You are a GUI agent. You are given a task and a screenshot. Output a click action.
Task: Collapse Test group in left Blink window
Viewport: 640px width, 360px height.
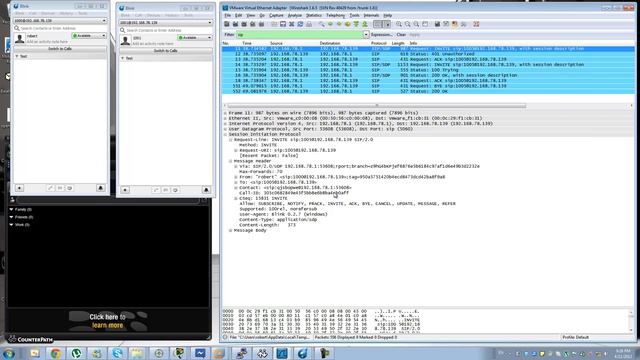(x=17, y=56)
